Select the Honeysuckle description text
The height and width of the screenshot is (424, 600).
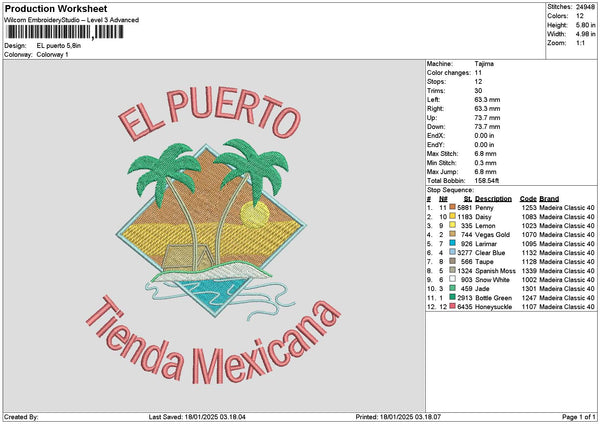click(x=493, y=307)
